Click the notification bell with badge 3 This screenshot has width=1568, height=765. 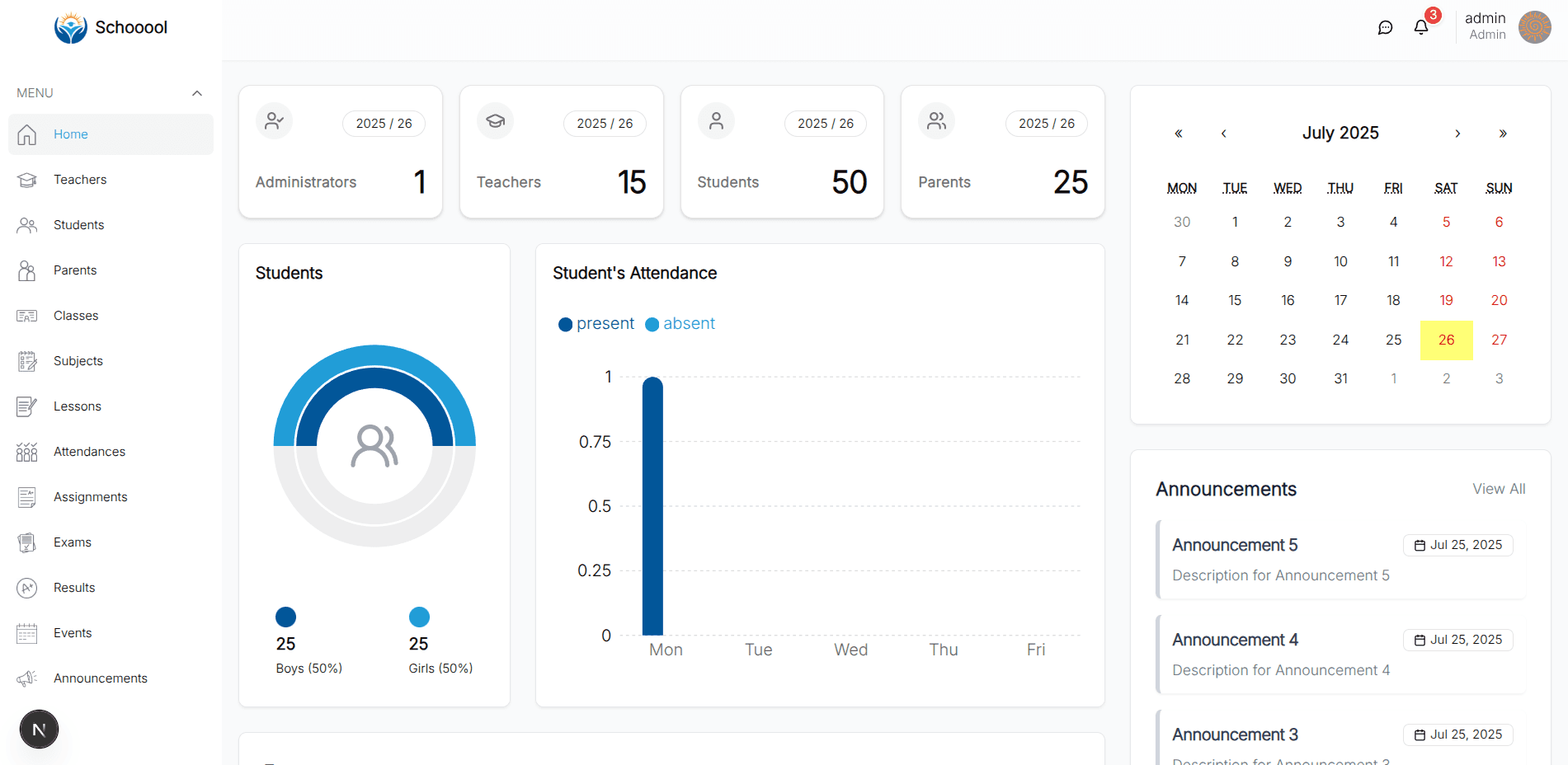point(1420,26)
